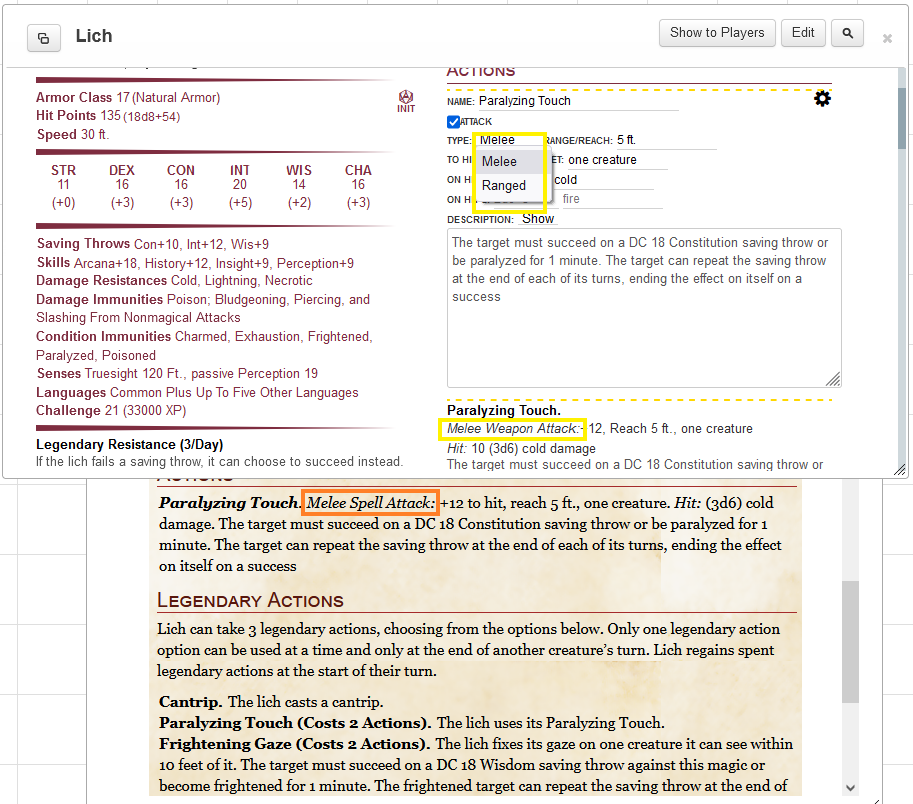Click the Paralyzing Touch name field
This screenshot has width=913, height=804.
click(577, 101)
